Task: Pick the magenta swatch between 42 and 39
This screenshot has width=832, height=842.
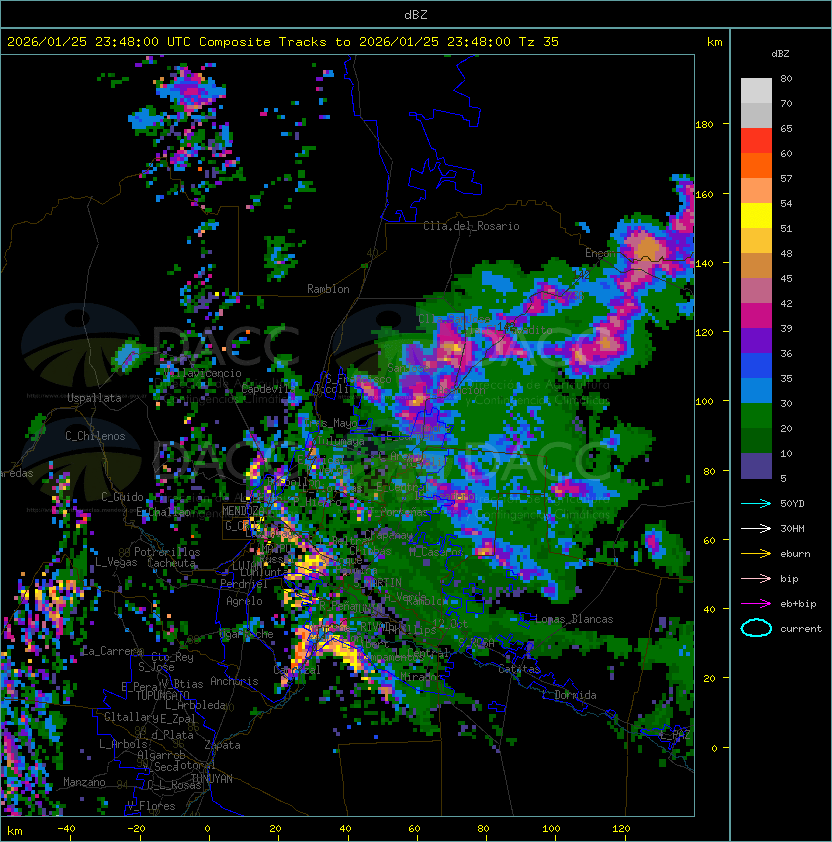Action: click(756, 316)
